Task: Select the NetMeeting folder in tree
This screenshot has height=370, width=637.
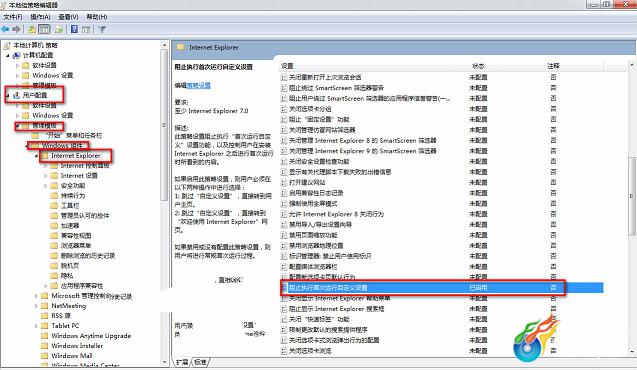Action: coord(68,306)
